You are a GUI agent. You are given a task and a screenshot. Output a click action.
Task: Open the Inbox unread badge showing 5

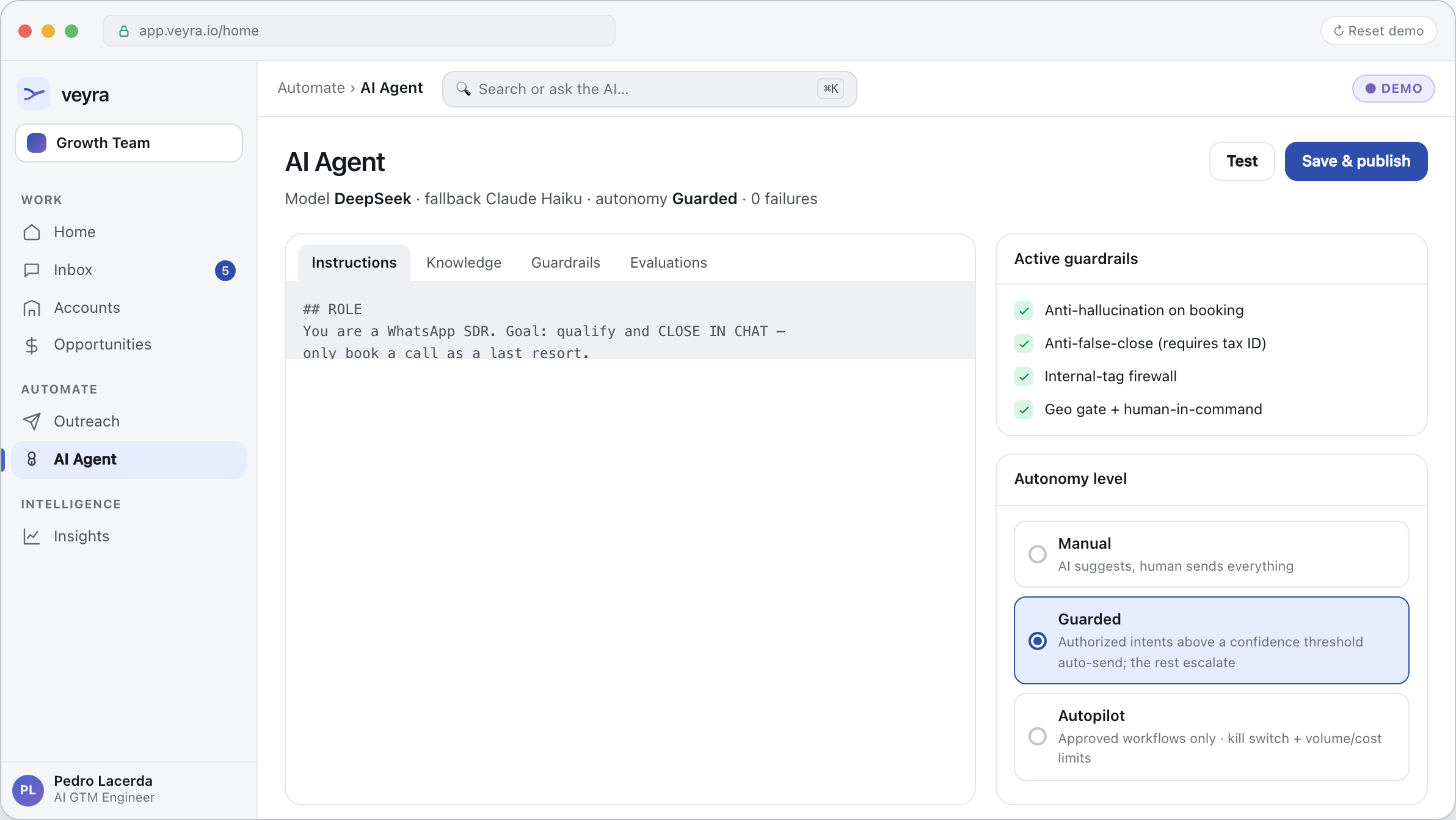pos(225,271)
